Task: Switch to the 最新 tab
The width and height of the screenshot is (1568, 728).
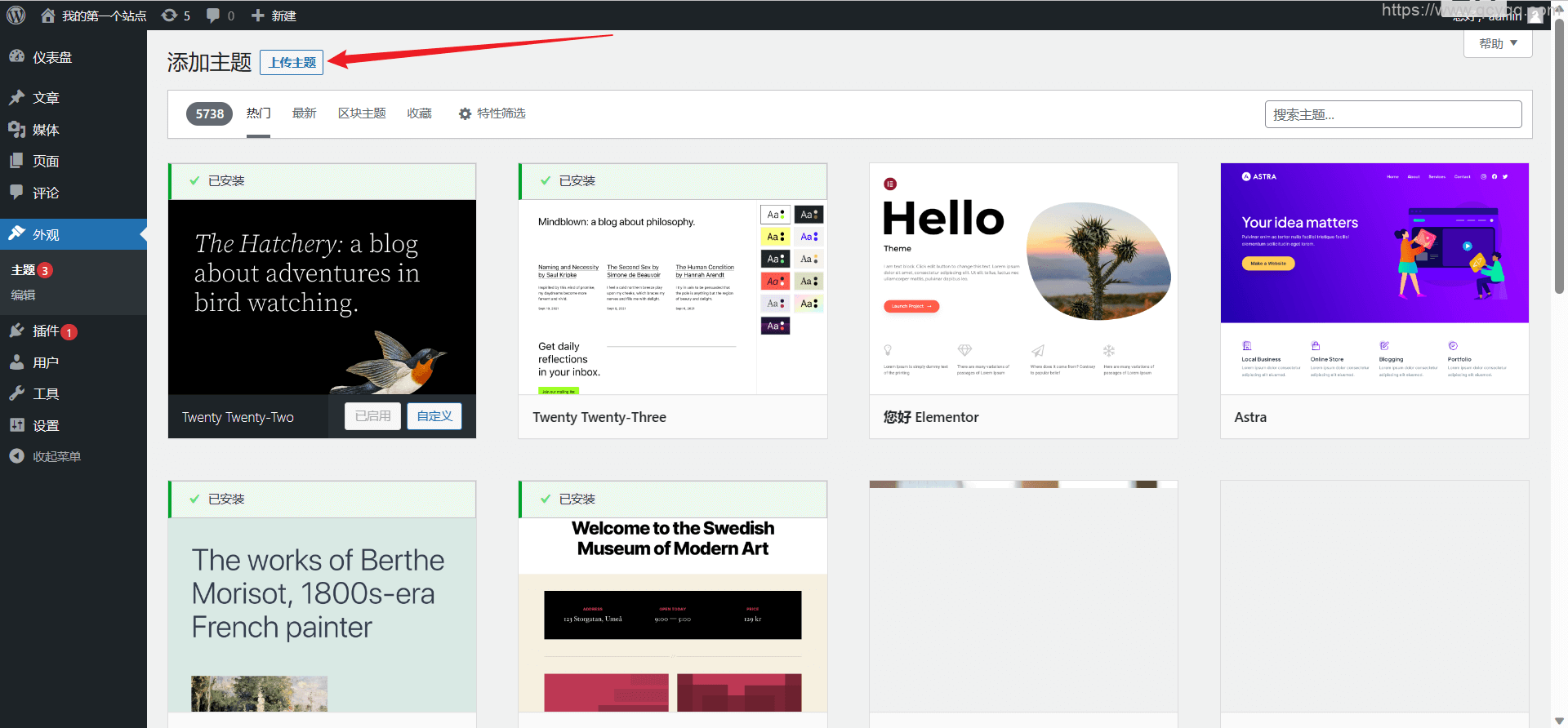Action: point(304,113)
